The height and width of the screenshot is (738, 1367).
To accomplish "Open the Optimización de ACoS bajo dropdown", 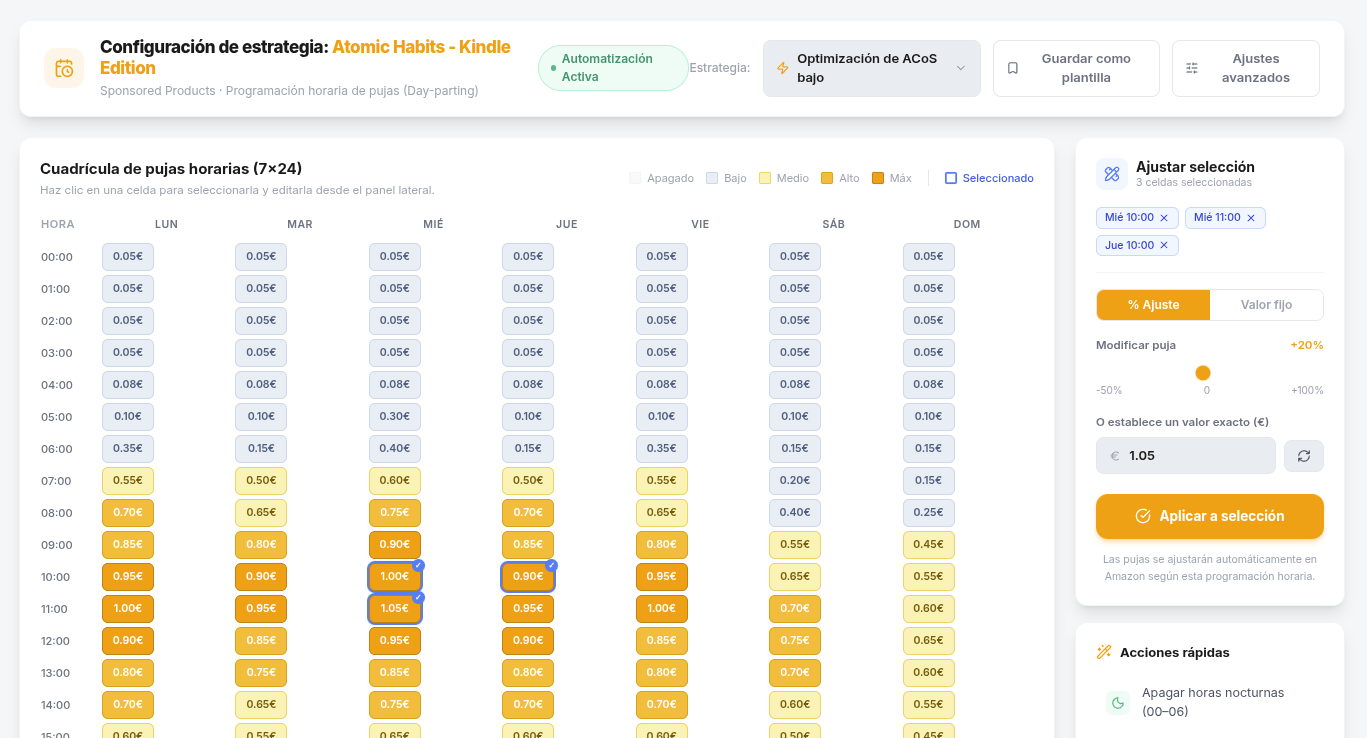I will pyautogui.click(x=871, y=68).
